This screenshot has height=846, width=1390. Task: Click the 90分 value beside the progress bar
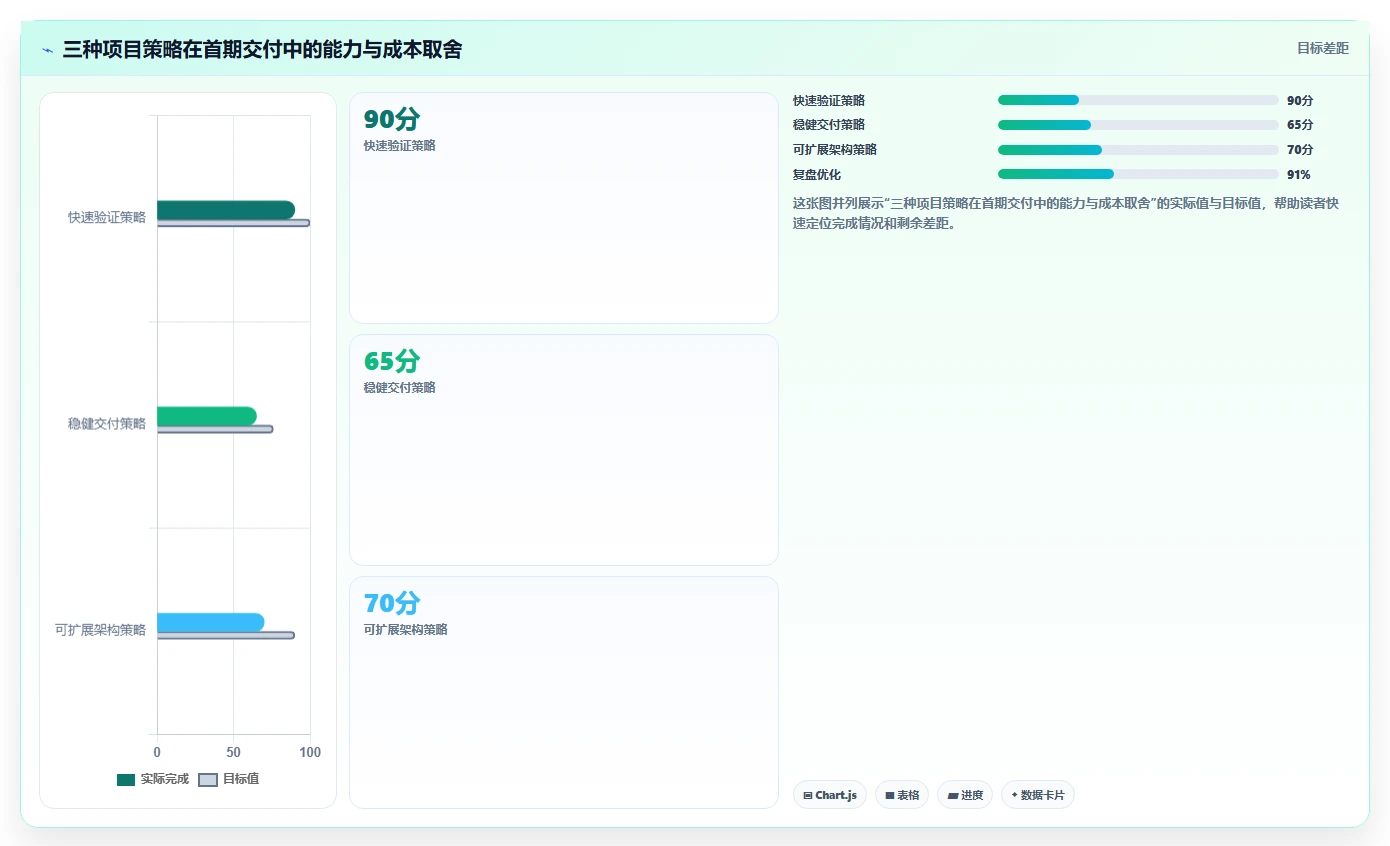click(x=1300, y=100)
